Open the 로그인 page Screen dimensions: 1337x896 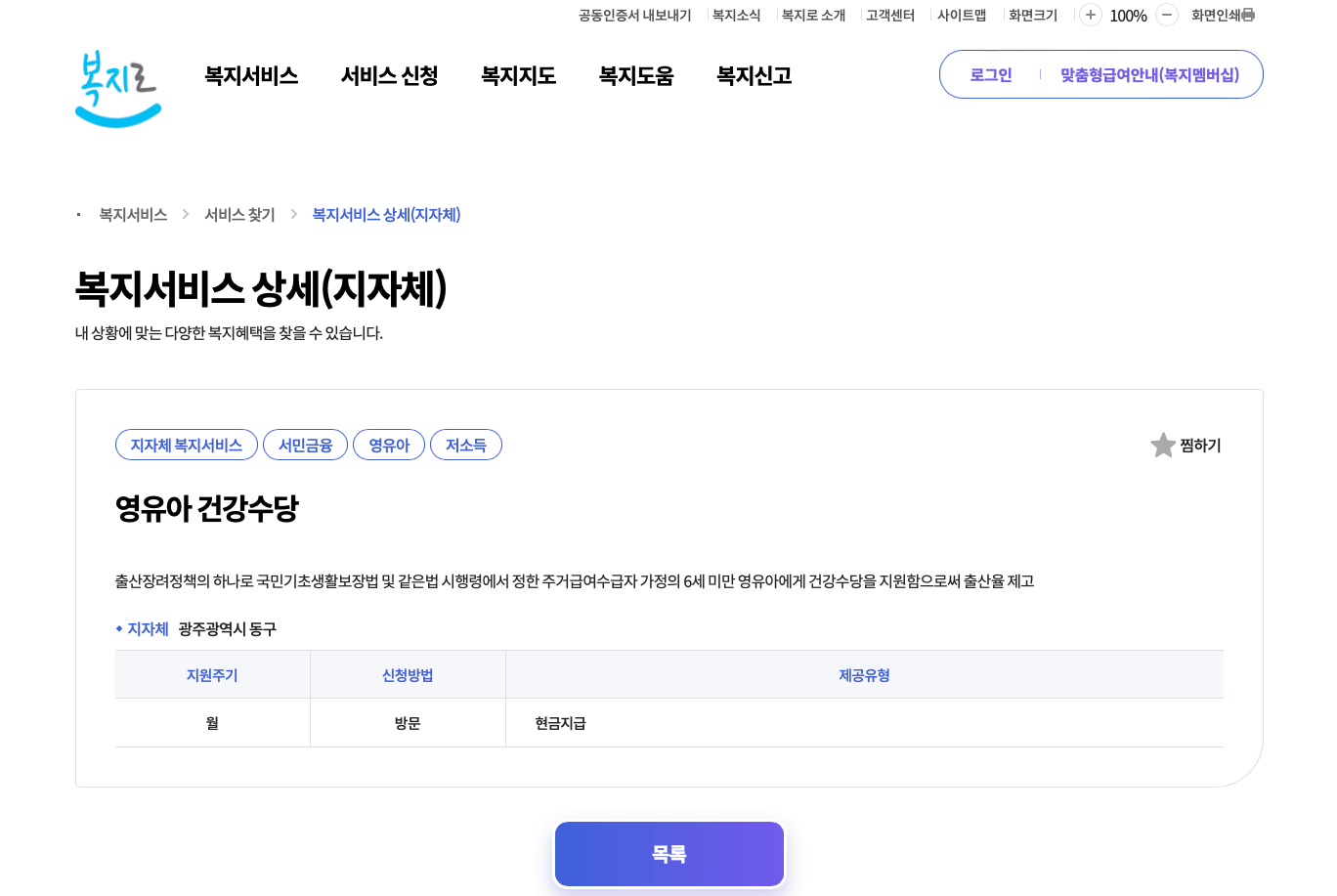[990, 74]
